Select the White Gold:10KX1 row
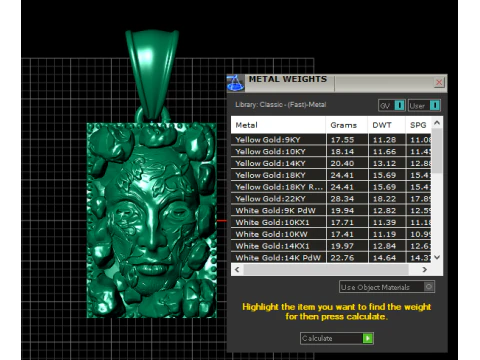 (x=331, y=222)
